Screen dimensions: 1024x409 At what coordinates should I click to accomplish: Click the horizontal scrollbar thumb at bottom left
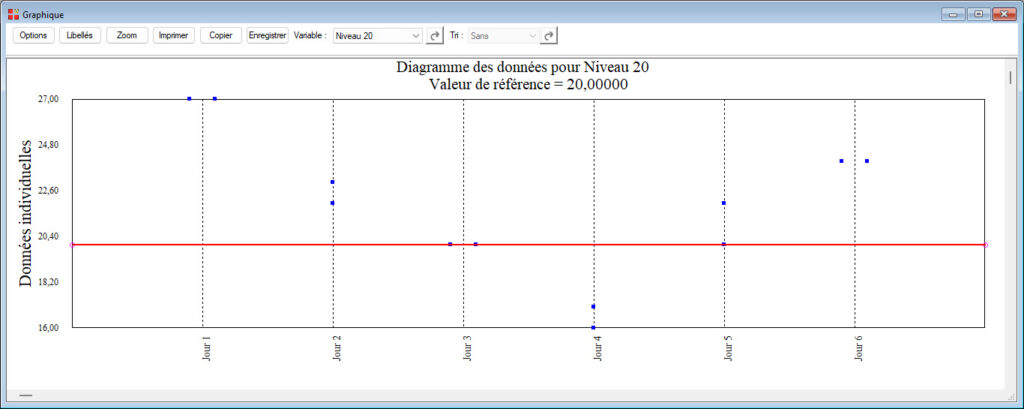tap(25, 397)
